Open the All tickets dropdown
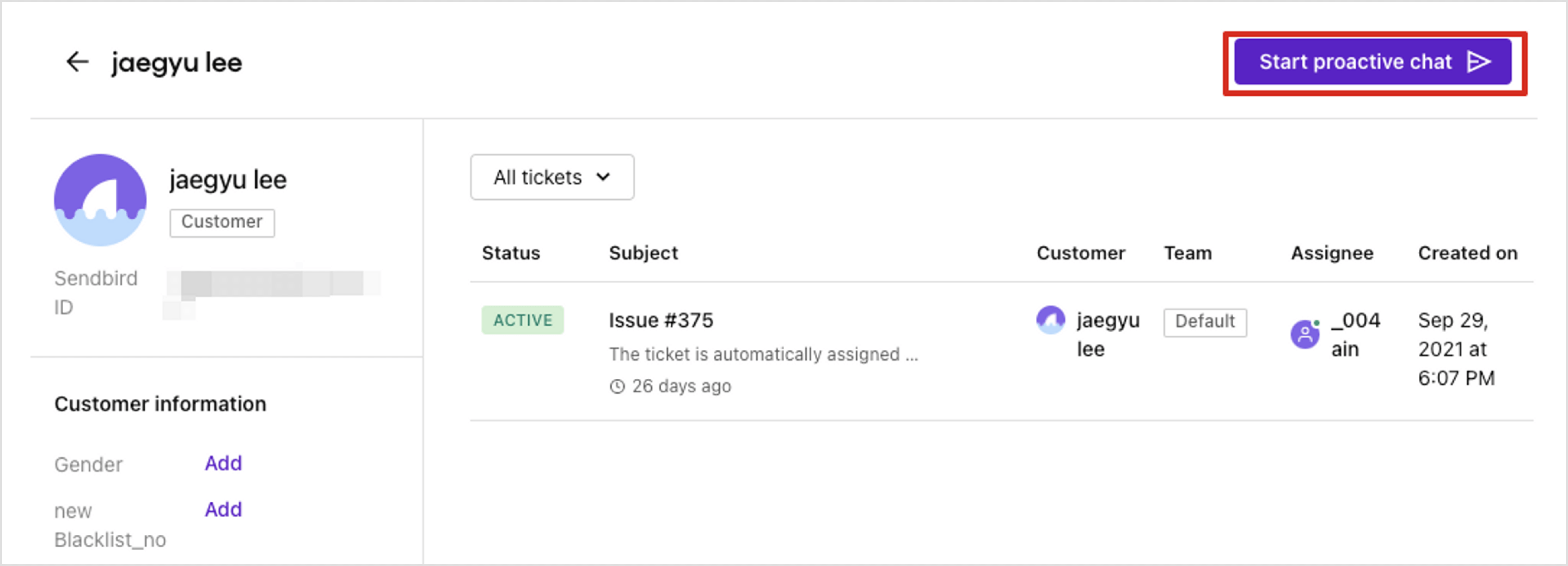Screen dimensions: 1568x566 [552, 177]
